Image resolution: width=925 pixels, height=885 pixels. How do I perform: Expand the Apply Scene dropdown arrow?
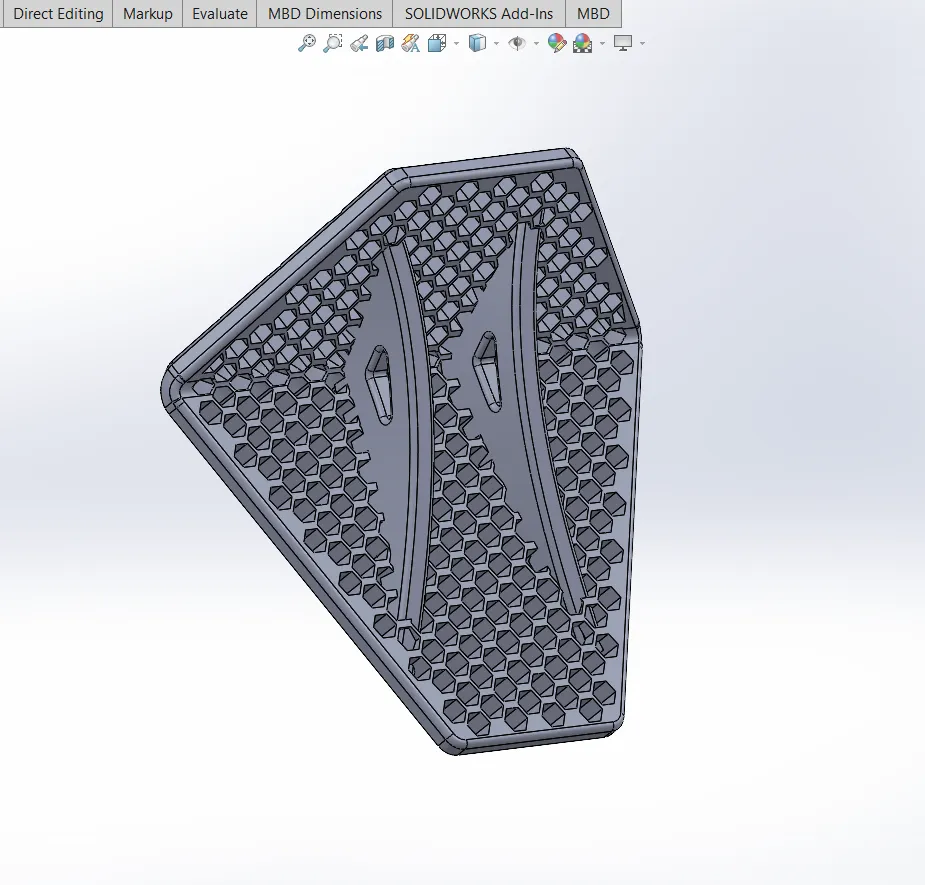click(602, 43)
